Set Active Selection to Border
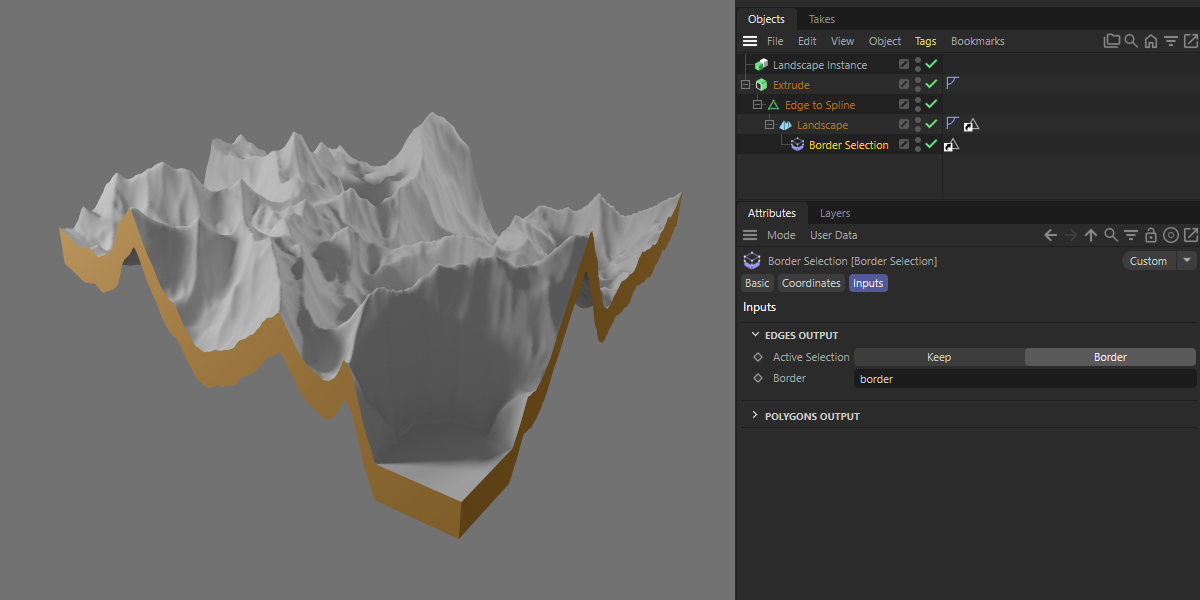 tap(1110, 357)
